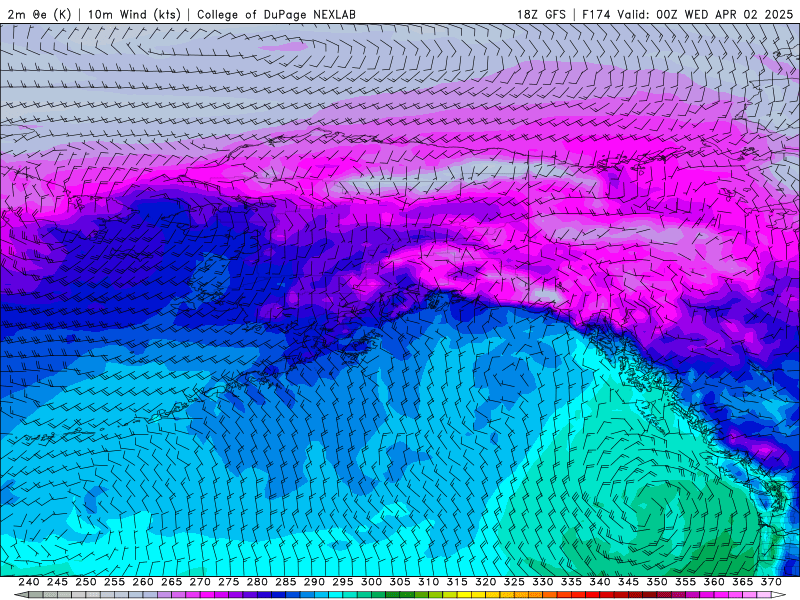Image resolution: width=800 pixels, height=600 pixels.
Task: Click the 340 color scale label
Action: pos(600,582)
